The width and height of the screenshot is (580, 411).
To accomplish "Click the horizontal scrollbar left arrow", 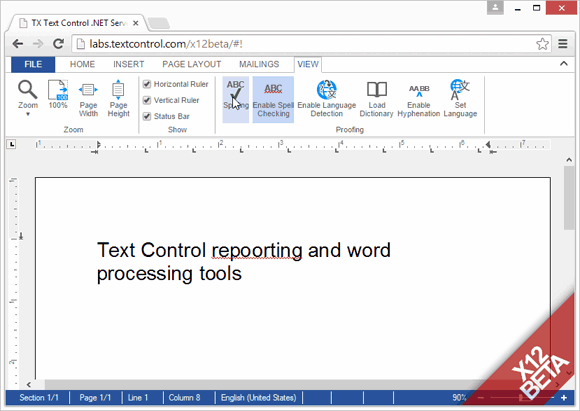I will [x=28, y=384].
